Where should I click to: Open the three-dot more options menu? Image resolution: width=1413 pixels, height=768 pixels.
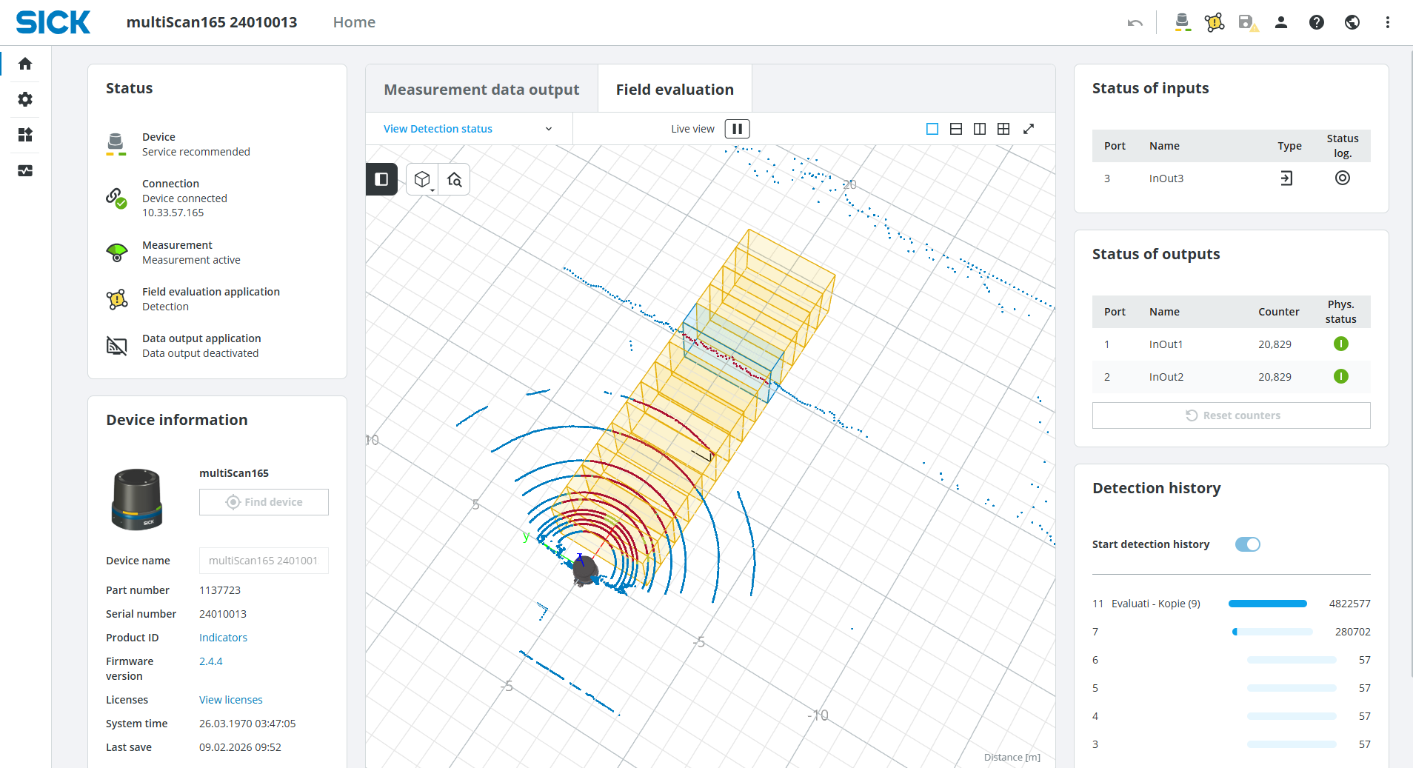[x=1387, y=22]
